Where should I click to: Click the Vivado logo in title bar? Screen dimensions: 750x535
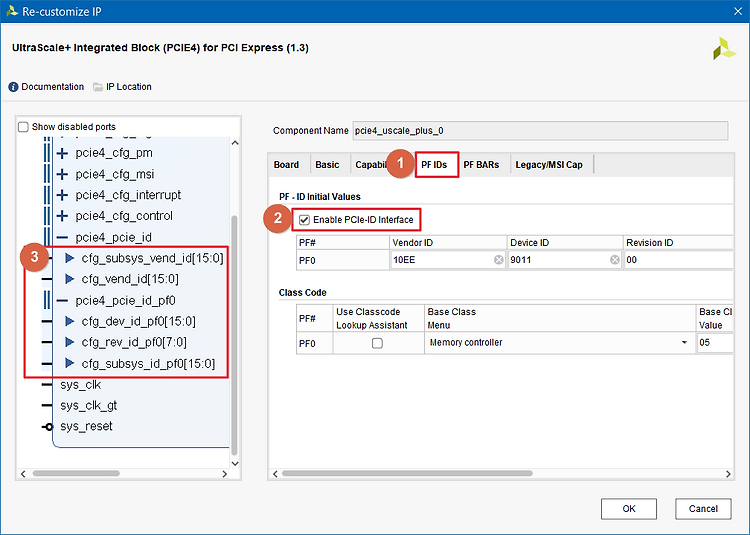pos(12,11)
